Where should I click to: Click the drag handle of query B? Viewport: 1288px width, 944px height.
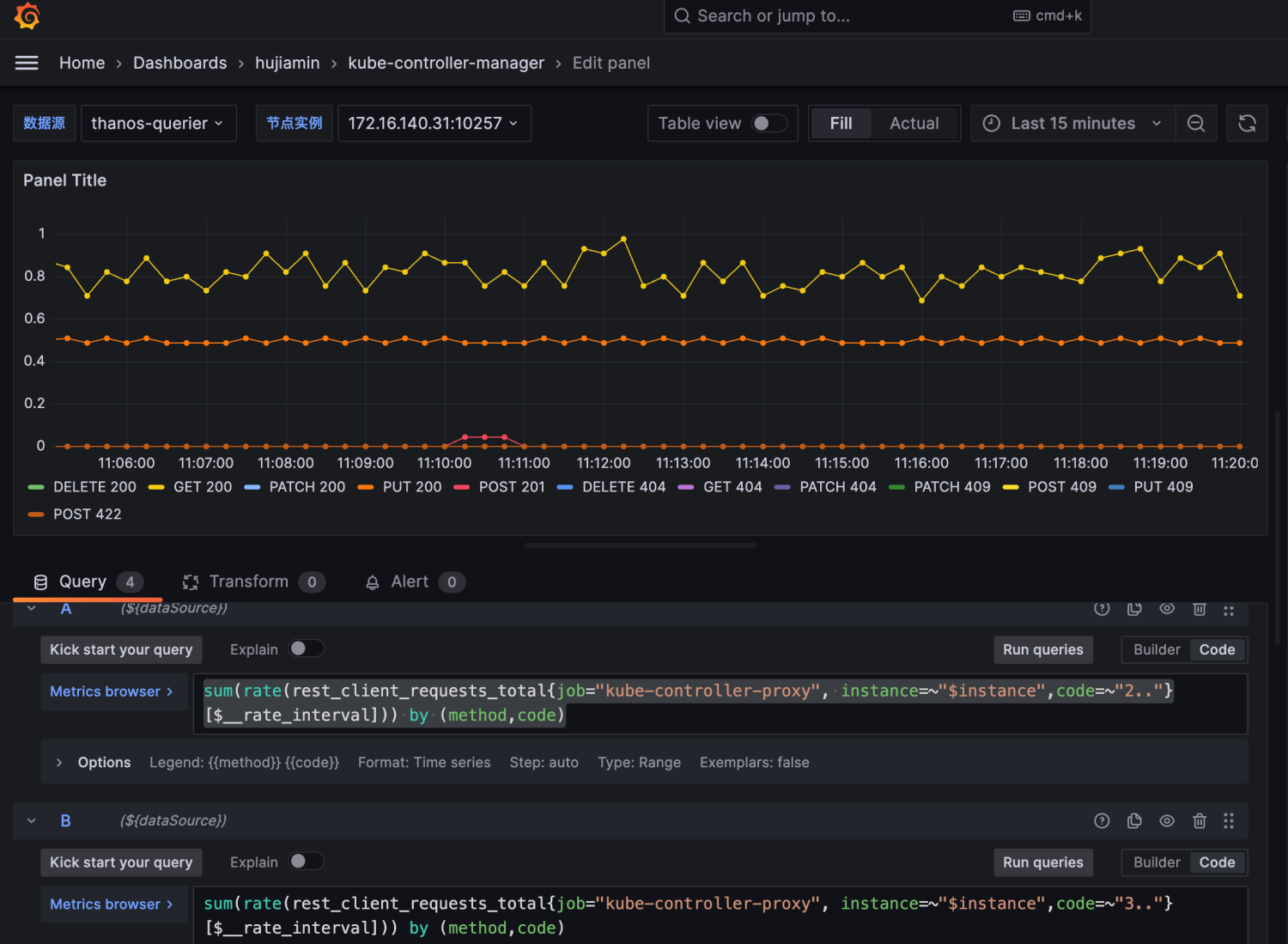coord(1229,821)
